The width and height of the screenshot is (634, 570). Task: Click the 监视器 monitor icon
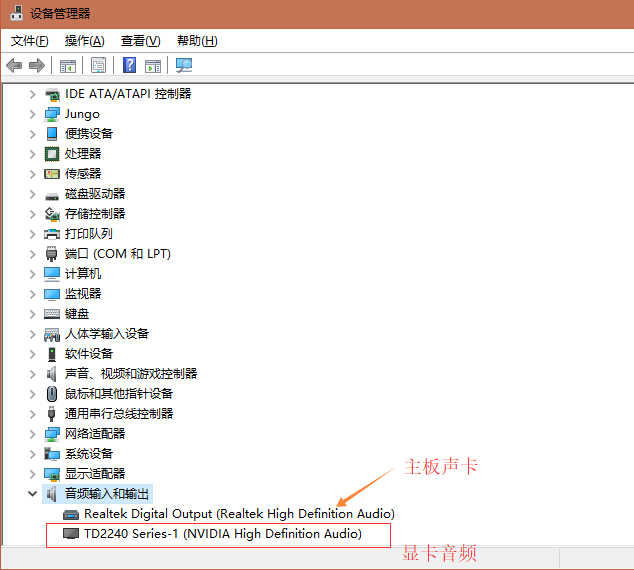pos(52,294)
